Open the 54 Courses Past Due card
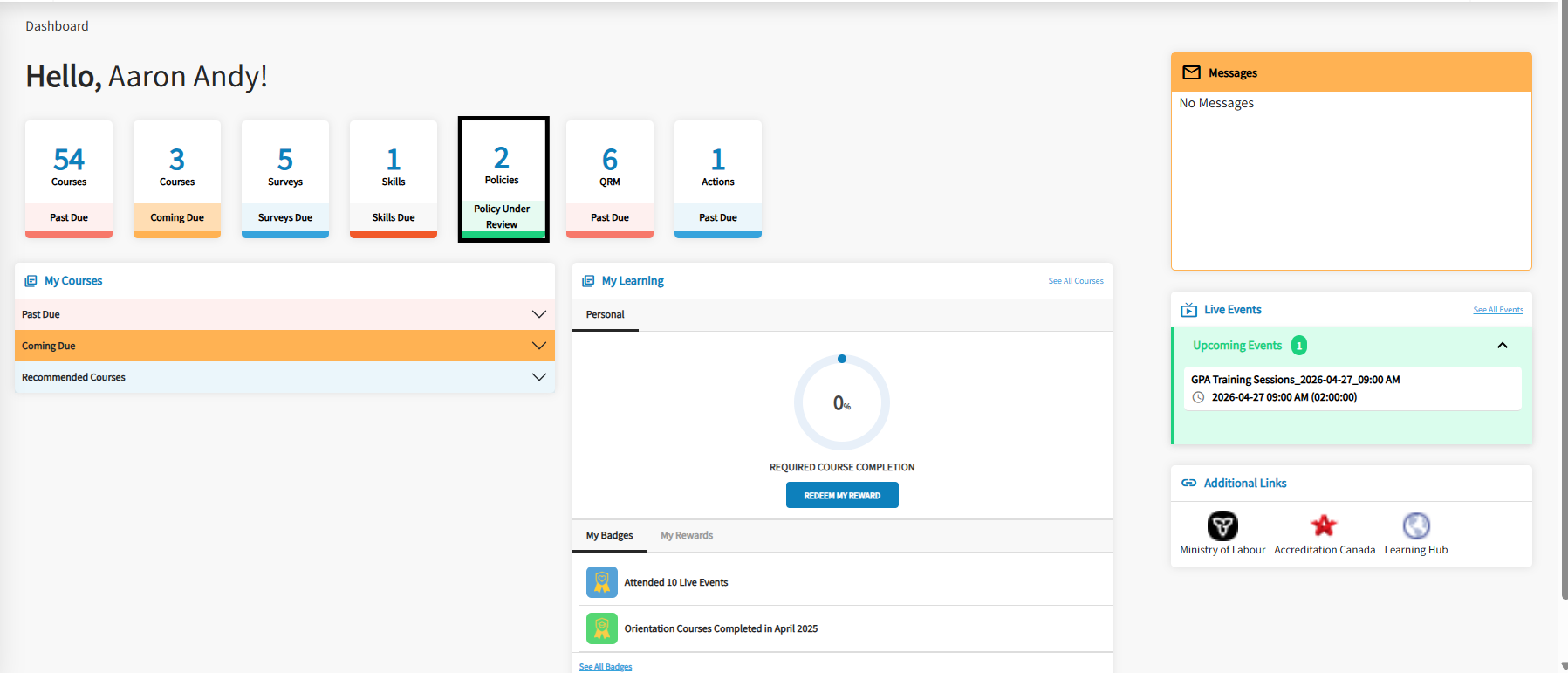 [69, 179]
